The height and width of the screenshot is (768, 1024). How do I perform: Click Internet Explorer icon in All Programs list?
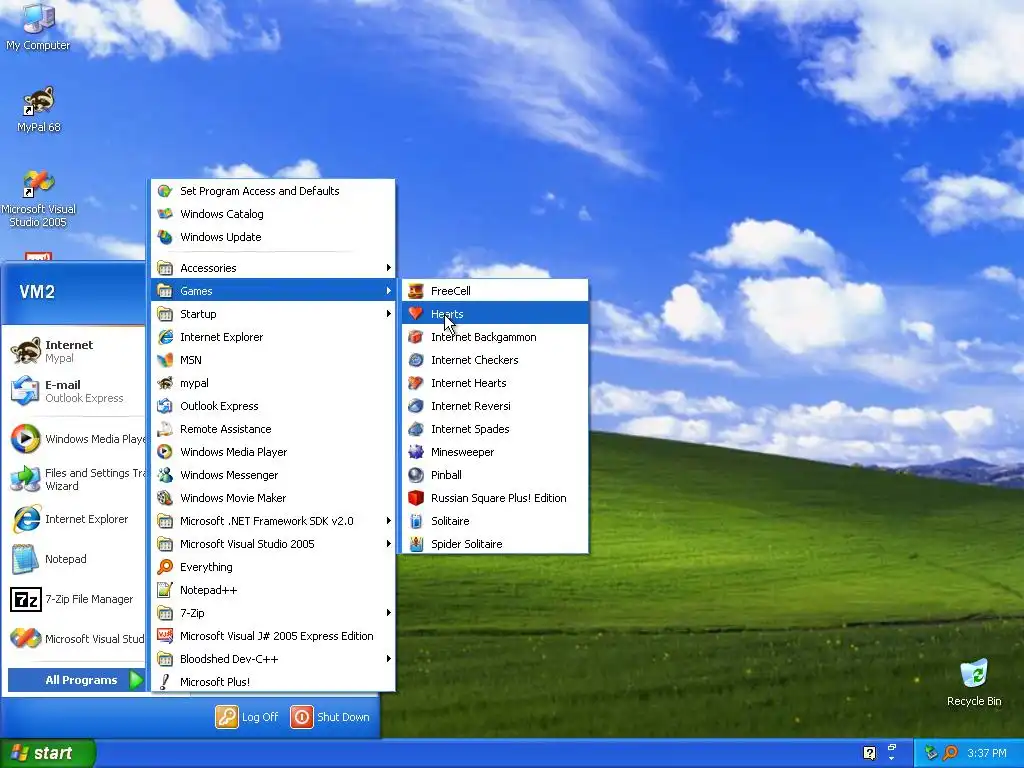tap(165, 337)
